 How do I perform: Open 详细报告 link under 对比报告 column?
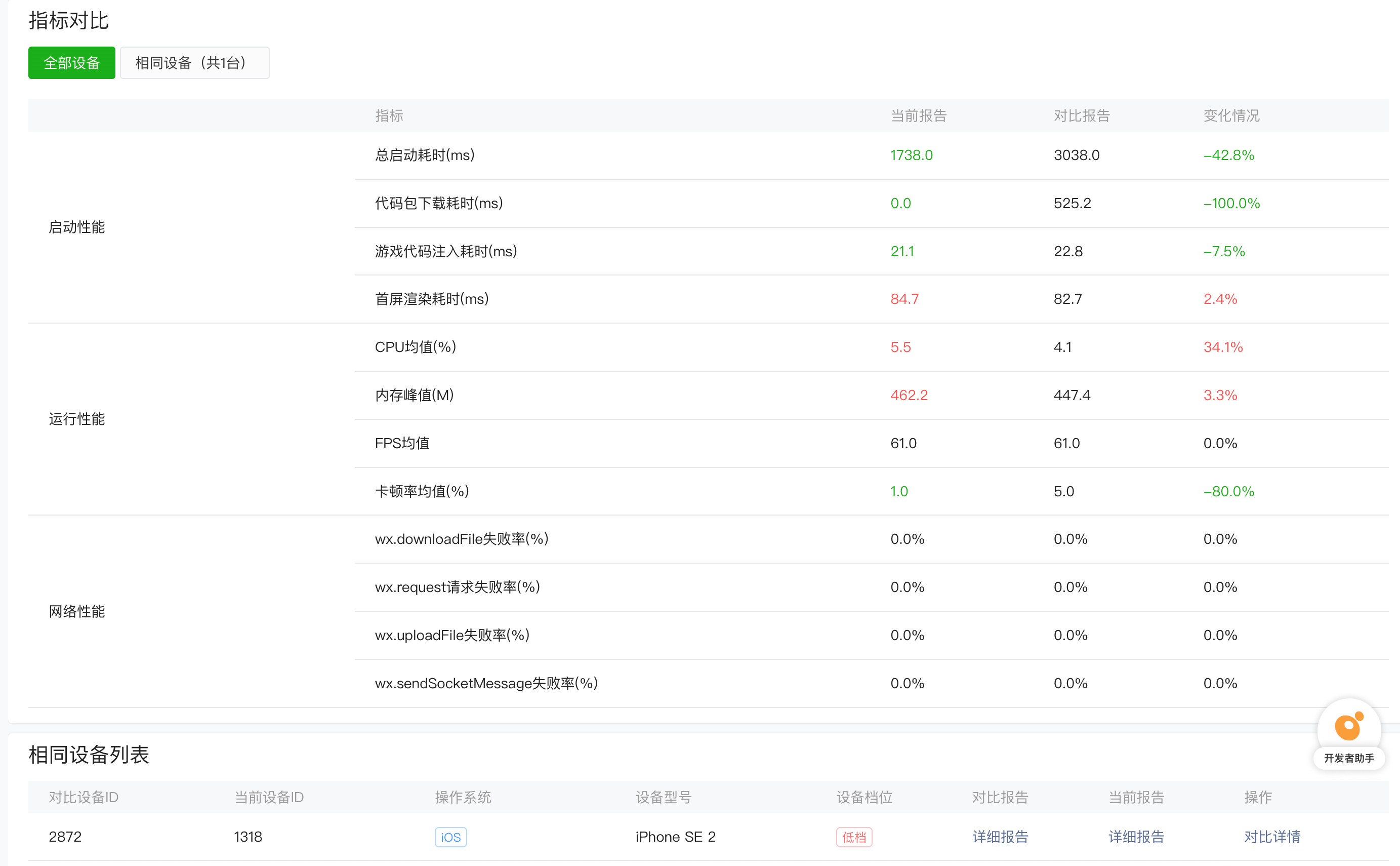(1000, 837)
